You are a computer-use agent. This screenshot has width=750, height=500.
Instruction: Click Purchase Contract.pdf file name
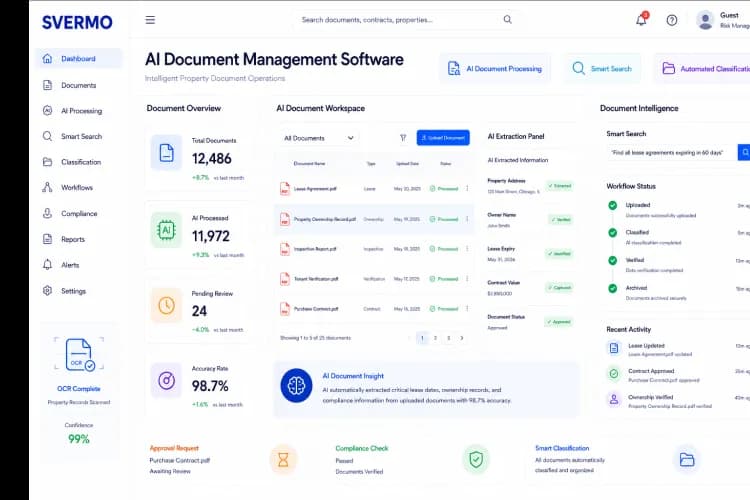[316, 309]
